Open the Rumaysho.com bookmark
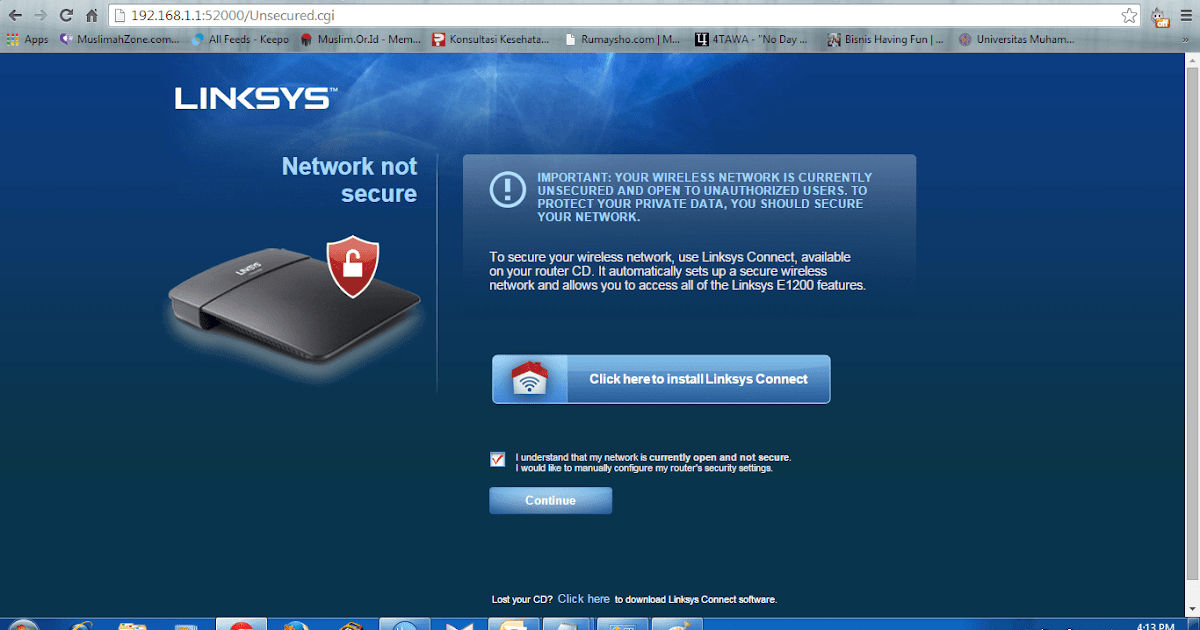This screenshot has width=1200, height=630. pyautogui.click(x=622, y=40)
